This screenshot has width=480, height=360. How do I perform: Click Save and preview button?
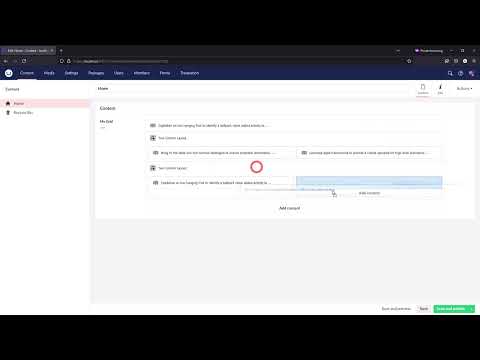coord(396,309)
